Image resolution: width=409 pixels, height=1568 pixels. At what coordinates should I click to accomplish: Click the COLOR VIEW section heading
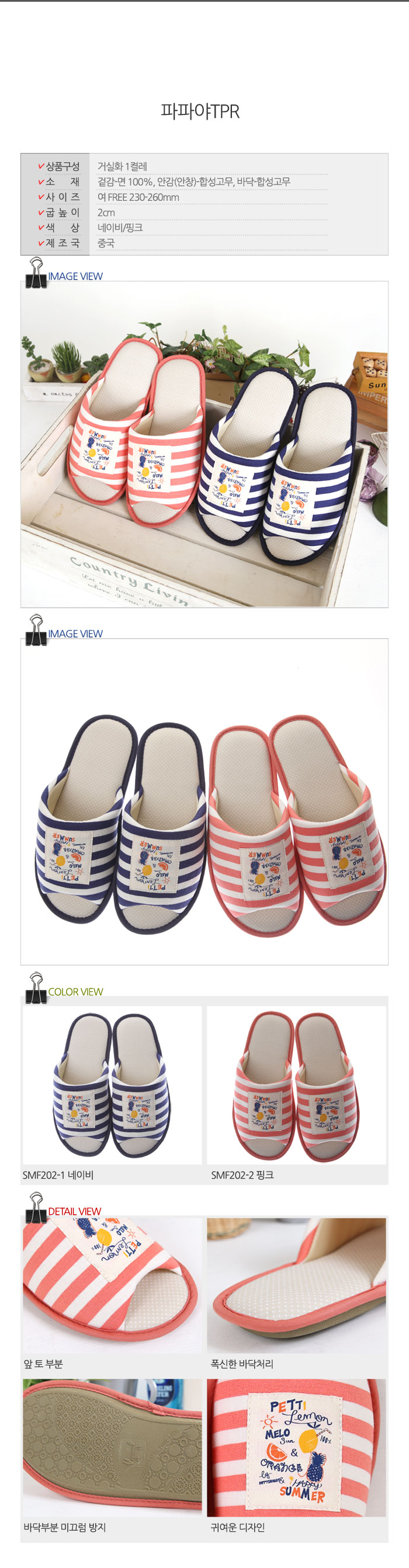[75, 992]
